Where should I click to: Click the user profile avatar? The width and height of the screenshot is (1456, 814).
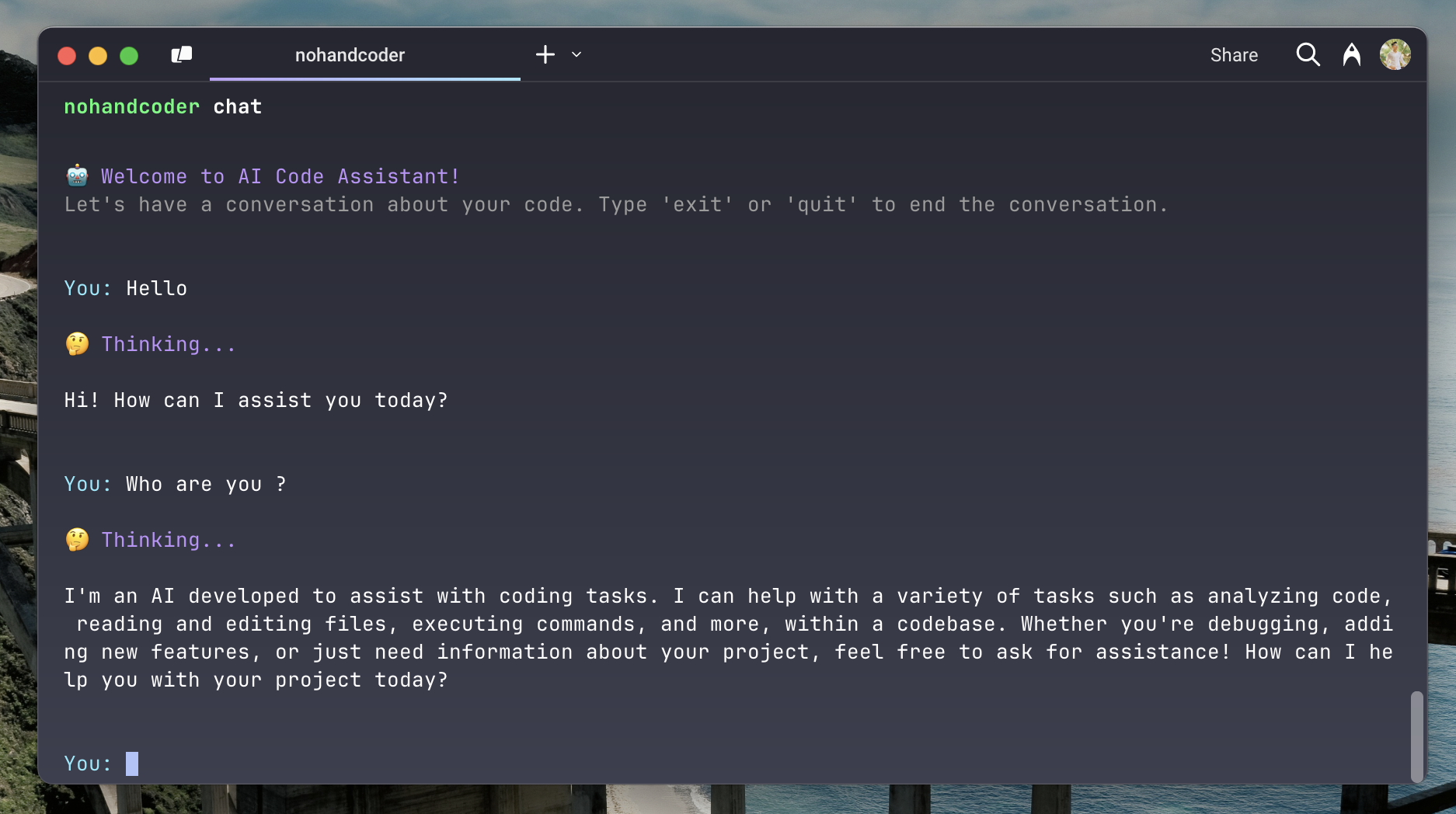point(1395,54)
